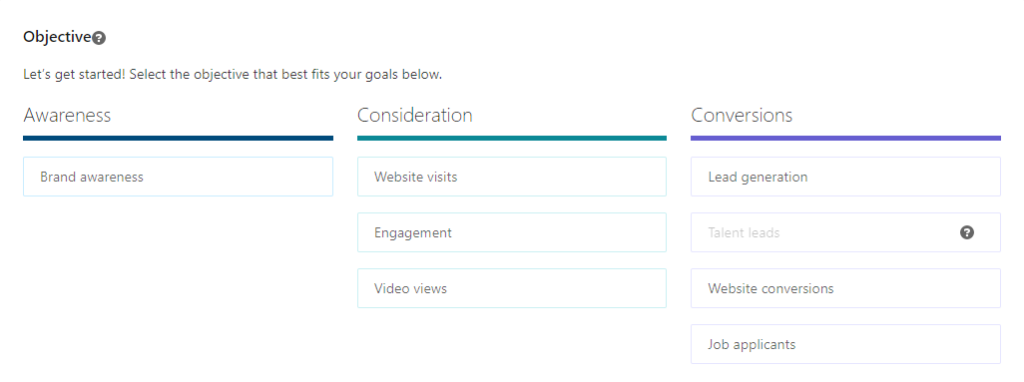1024x382 pixels.
Task: Click the Awareness column heading
Action: click(x=67, y=116)
